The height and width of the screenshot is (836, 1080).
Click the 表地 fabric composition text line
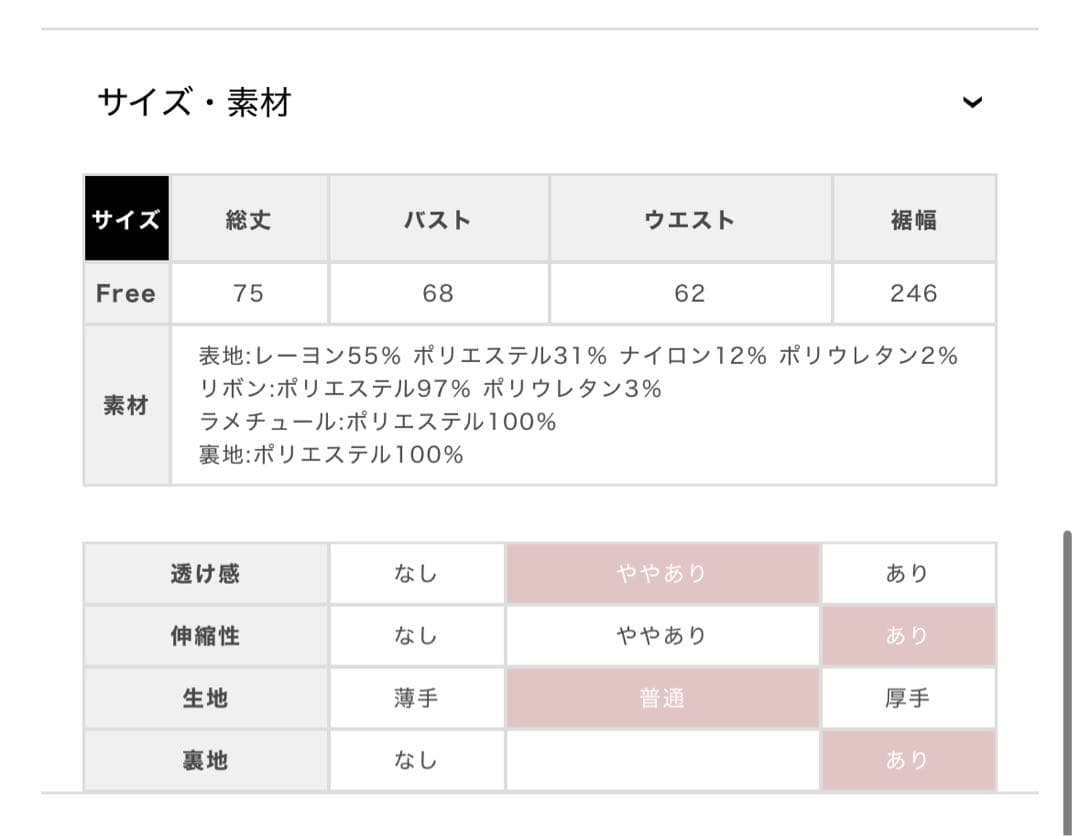point(578,355)
